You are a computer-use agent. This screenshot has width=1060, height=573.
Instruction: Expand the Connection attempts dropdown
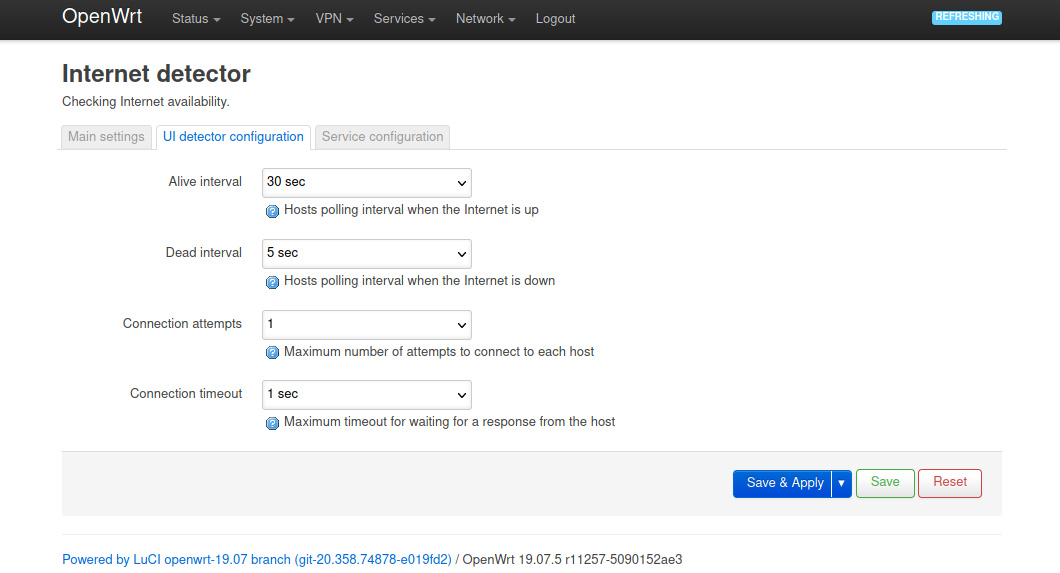coord(366,325)
